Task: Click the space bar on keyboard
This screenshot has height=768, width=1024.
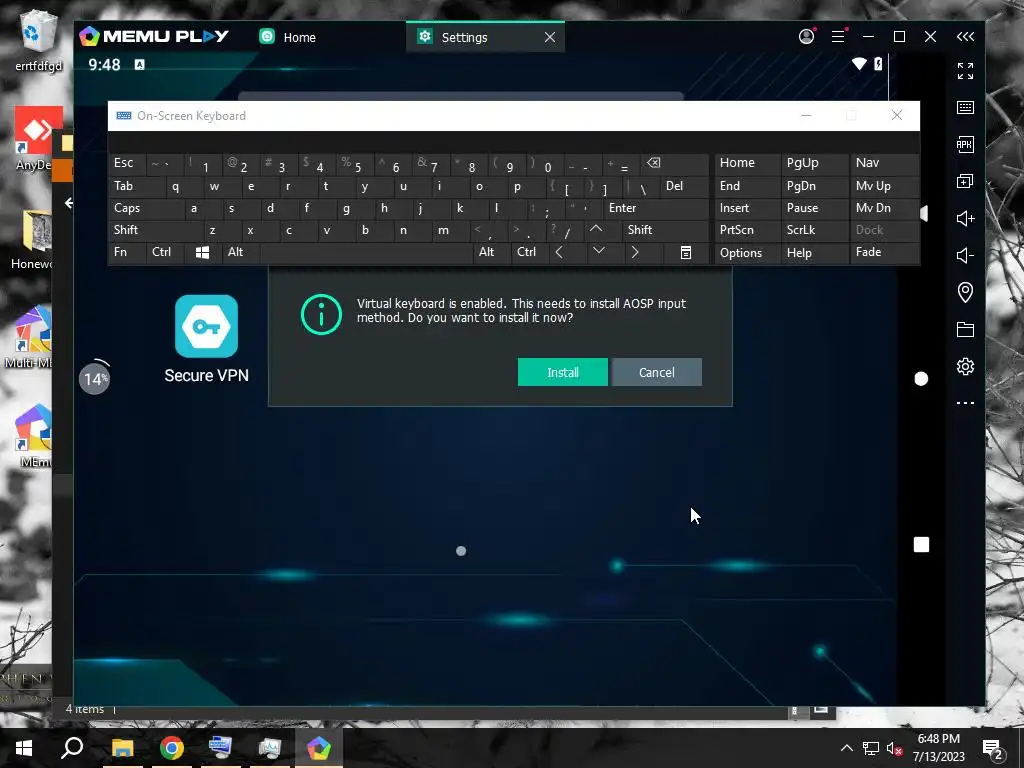Action: 366,253
